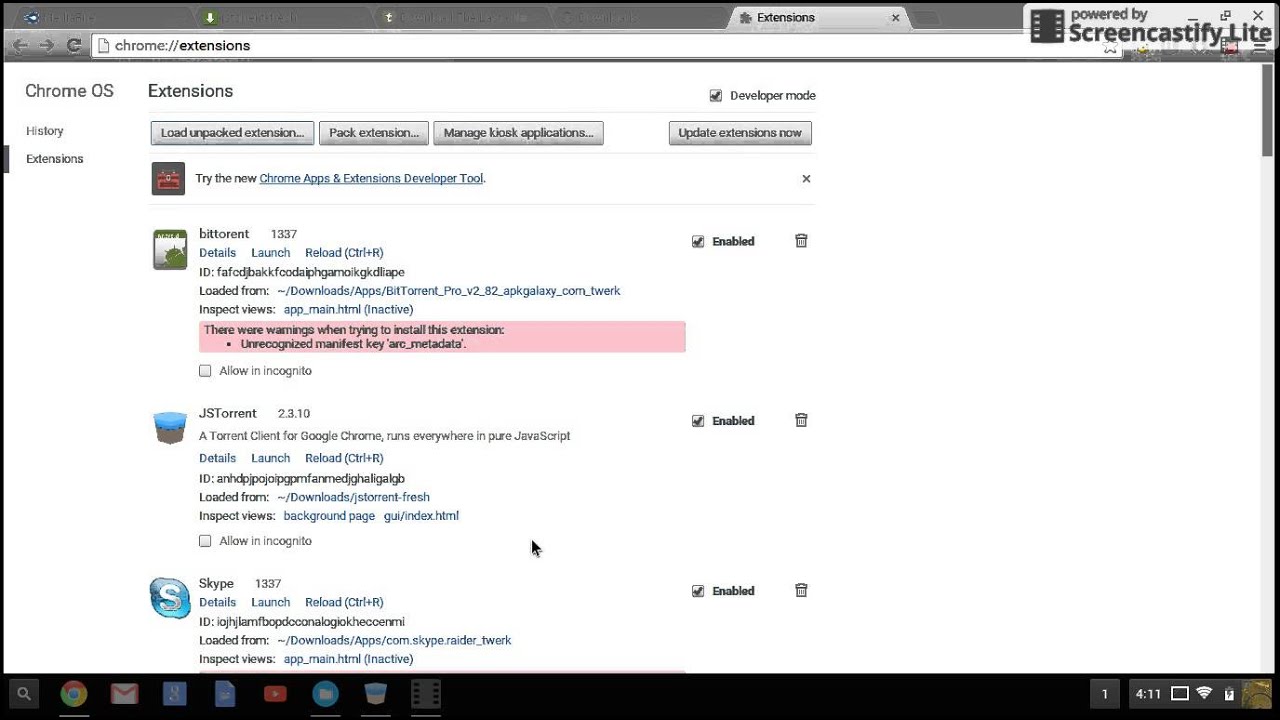
Task: Toggle the Developer mode checkbox
Action: 715,96
